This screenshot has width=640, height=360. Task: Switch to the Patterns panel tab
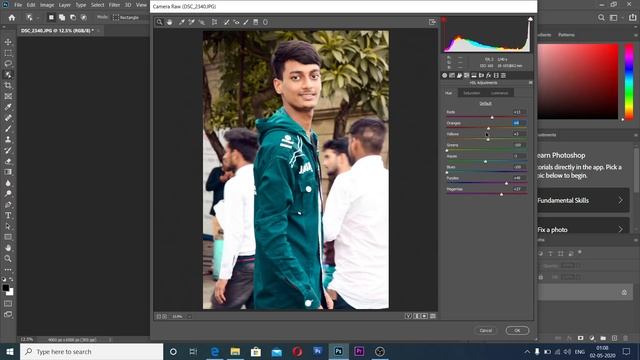coord(566,35)
